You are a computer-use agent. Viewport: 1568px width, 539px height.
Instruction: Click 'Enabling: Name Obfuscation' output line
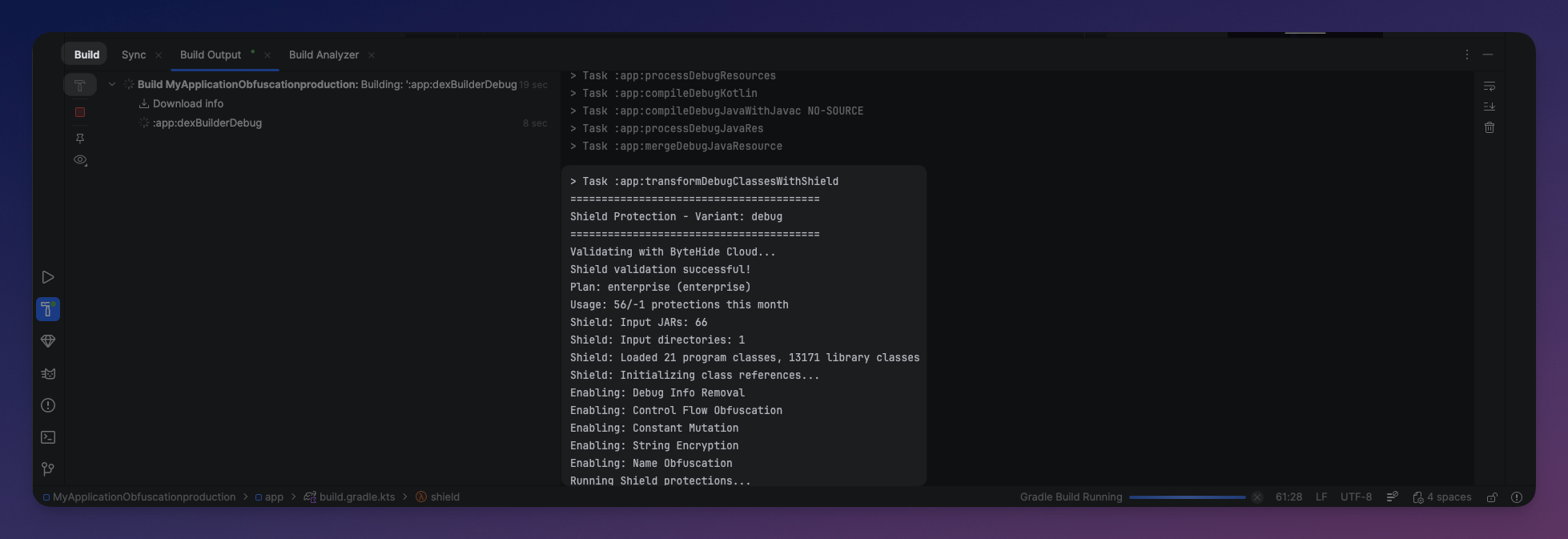tap(650, 463)
